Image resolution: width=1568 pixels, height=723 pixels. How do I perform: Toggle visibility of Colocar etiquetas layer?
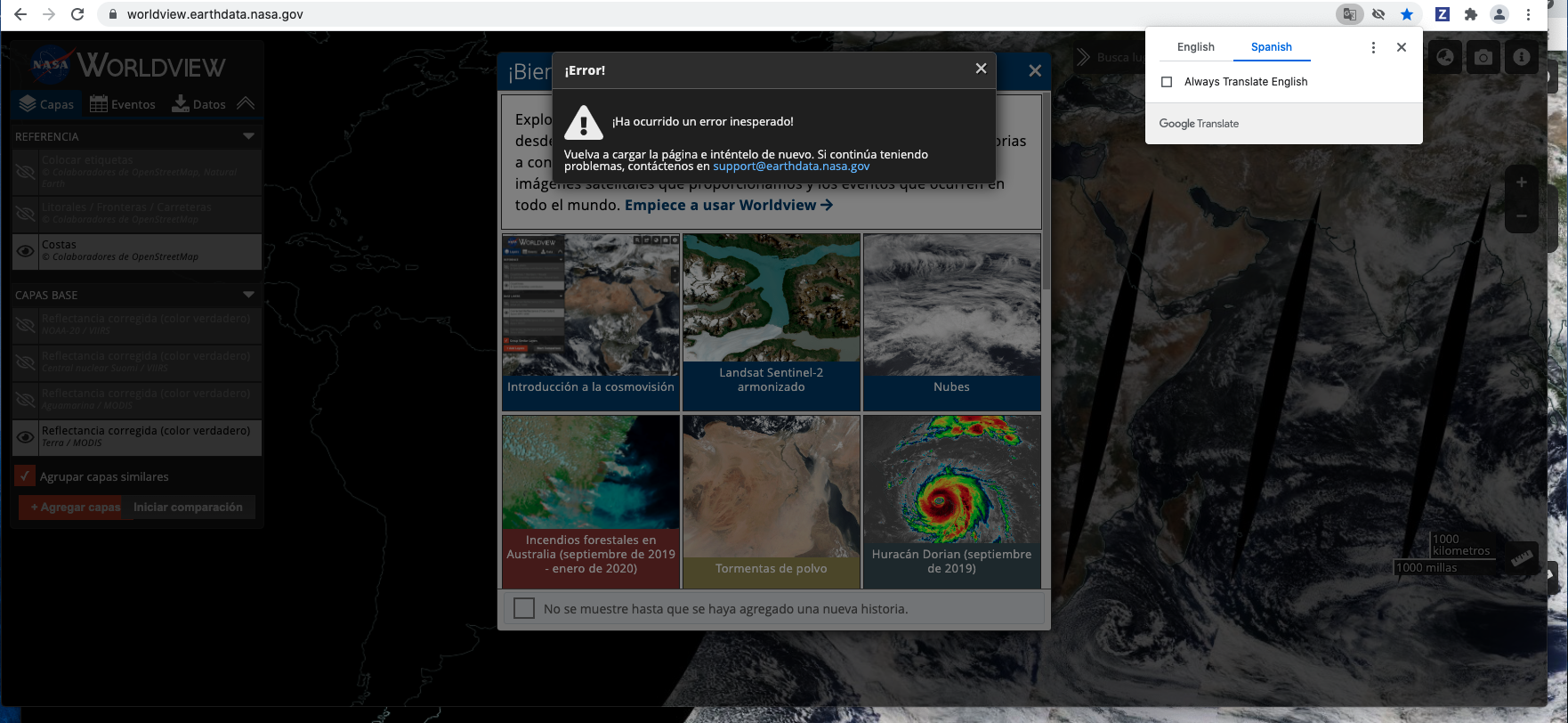point(26,172)
